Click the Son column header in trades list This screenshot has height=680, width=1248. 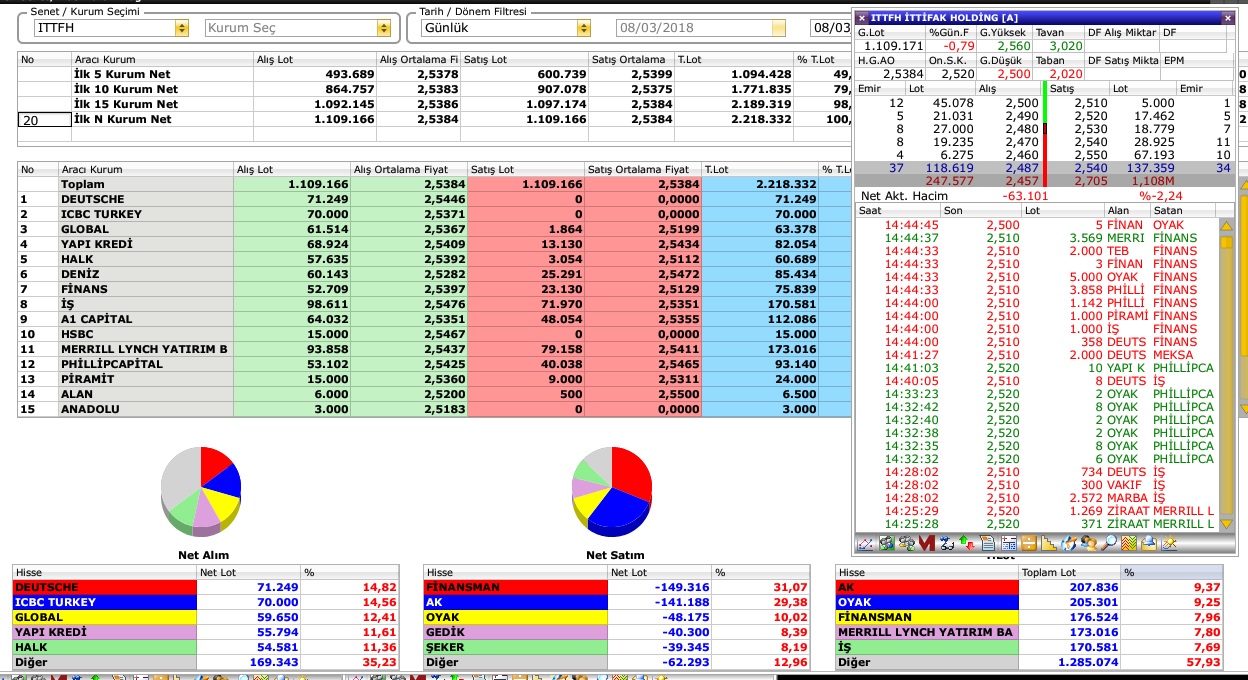click(980, 210)
